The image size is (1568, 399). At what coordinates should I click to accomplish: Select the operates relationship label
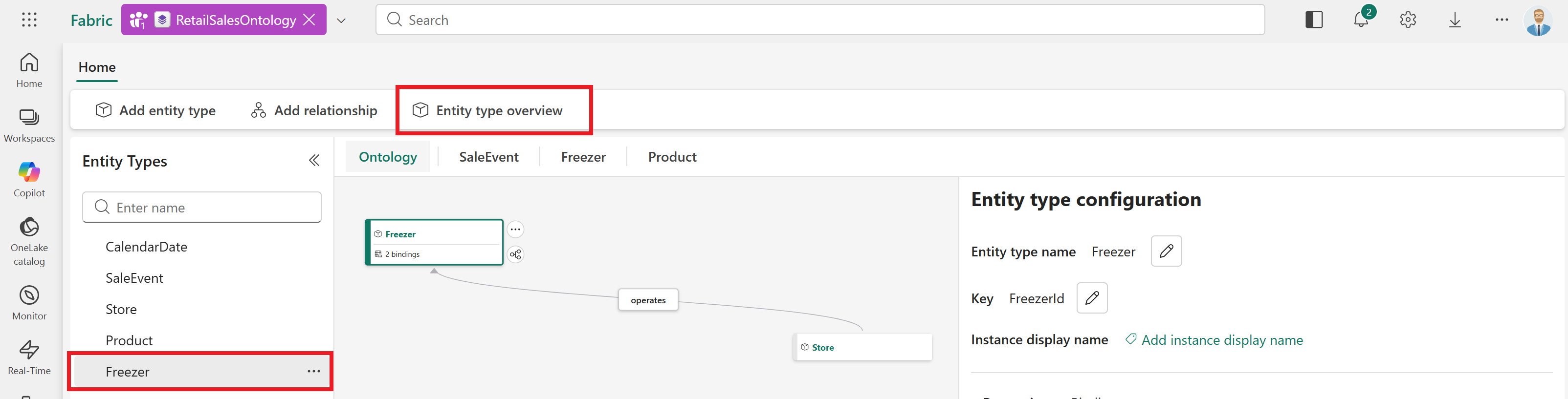coord(648,300)
